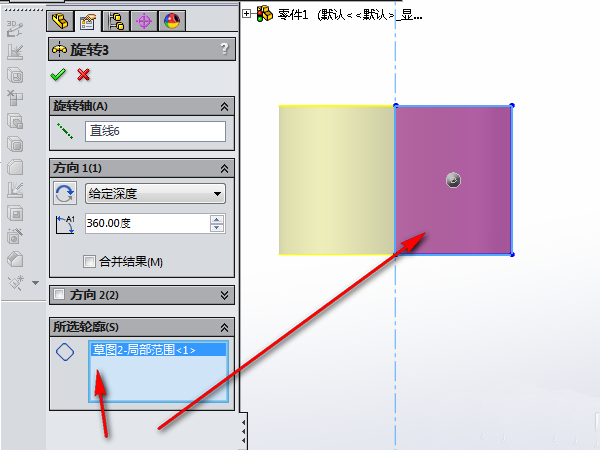Reverse rotation direction icon button

(64, 193)
